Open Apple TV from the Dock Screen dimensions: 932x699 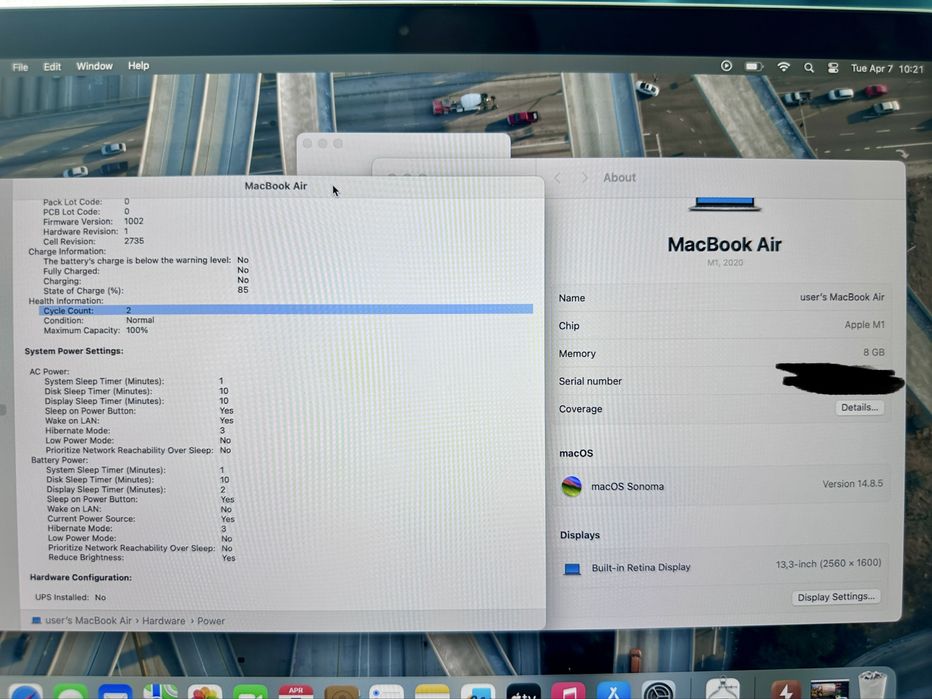(x=524, y=692)
